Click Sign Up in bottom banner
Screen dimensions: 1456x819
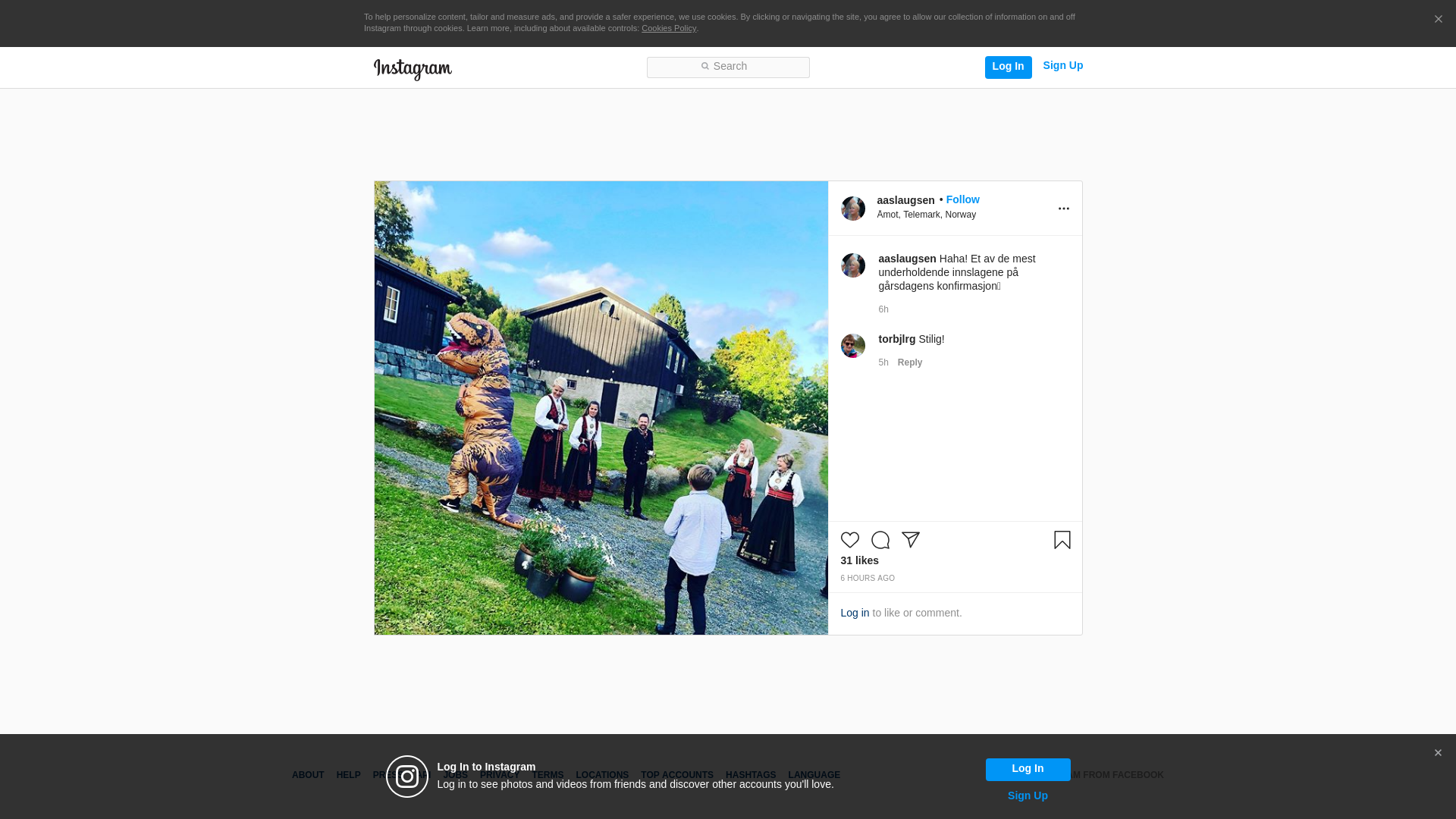(1028, 795)
